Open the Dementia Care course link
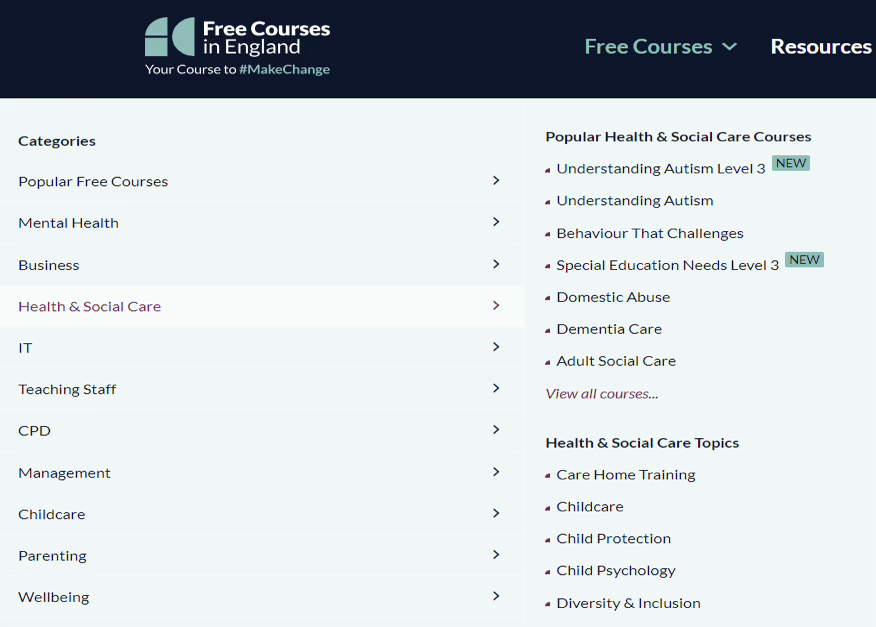The height and width of the screenshot is (627, 876). (x=609, y=329)
